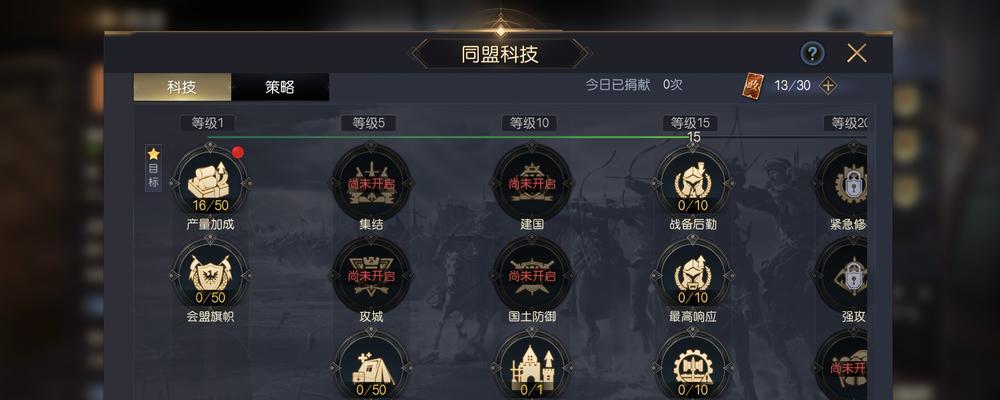Viewport: 1000px width, 400px height.
Task: Close the 同盟科技 panel
Action: 857,54
